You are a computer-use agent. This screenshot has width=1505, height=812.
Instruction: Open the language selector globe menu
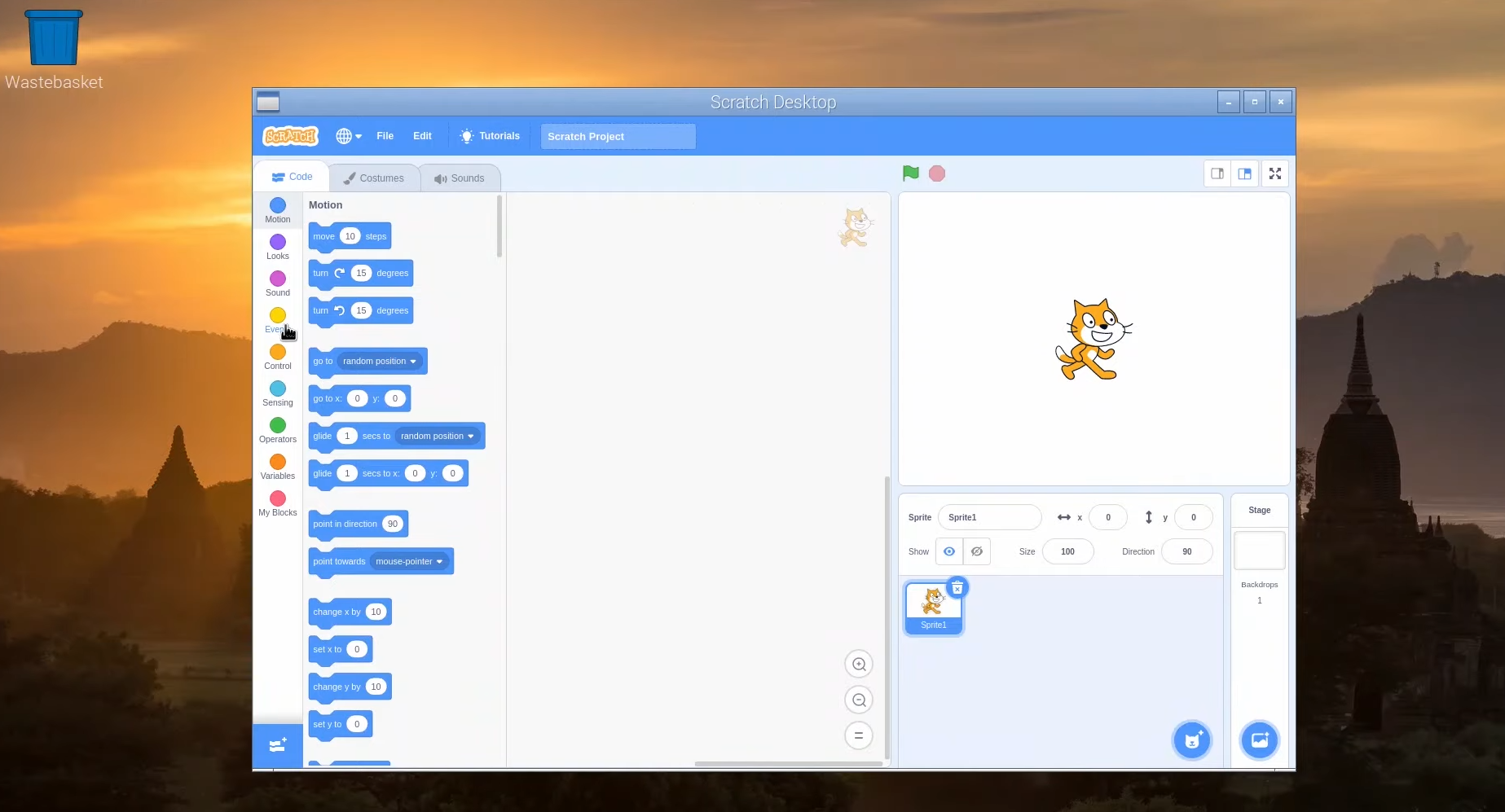tap(348, 136)
